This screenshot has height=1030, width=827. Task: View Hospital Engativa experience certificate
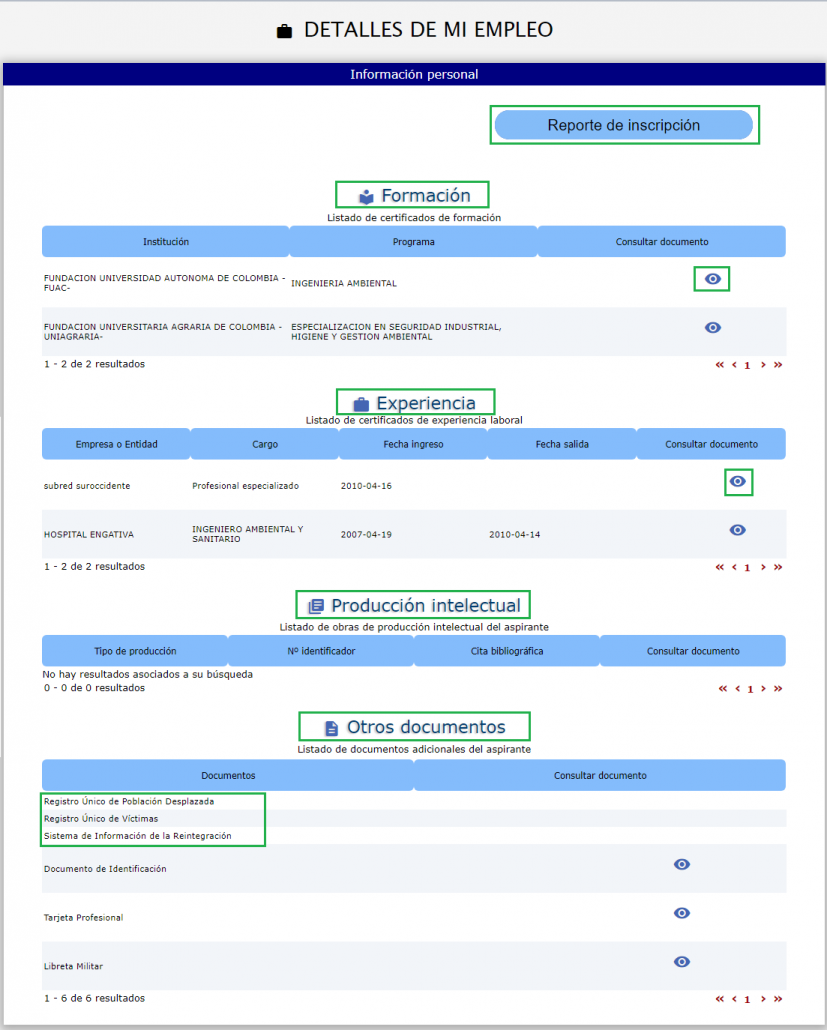[737, 530]
